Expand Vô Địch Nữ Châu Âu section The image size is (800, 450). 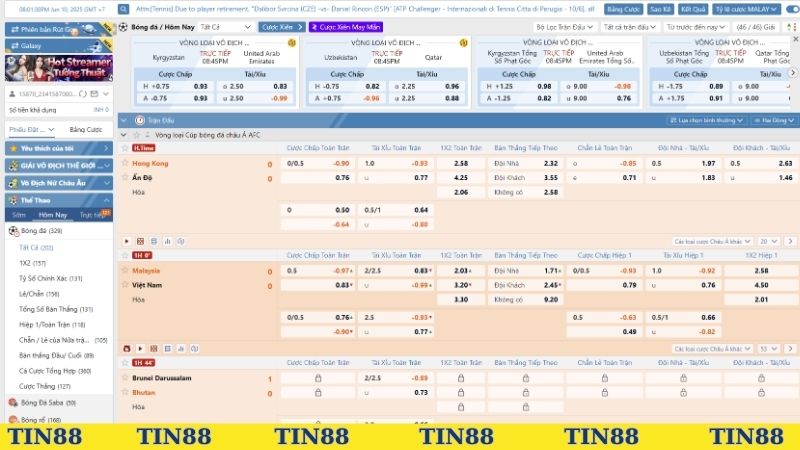[x=59, y=183]
